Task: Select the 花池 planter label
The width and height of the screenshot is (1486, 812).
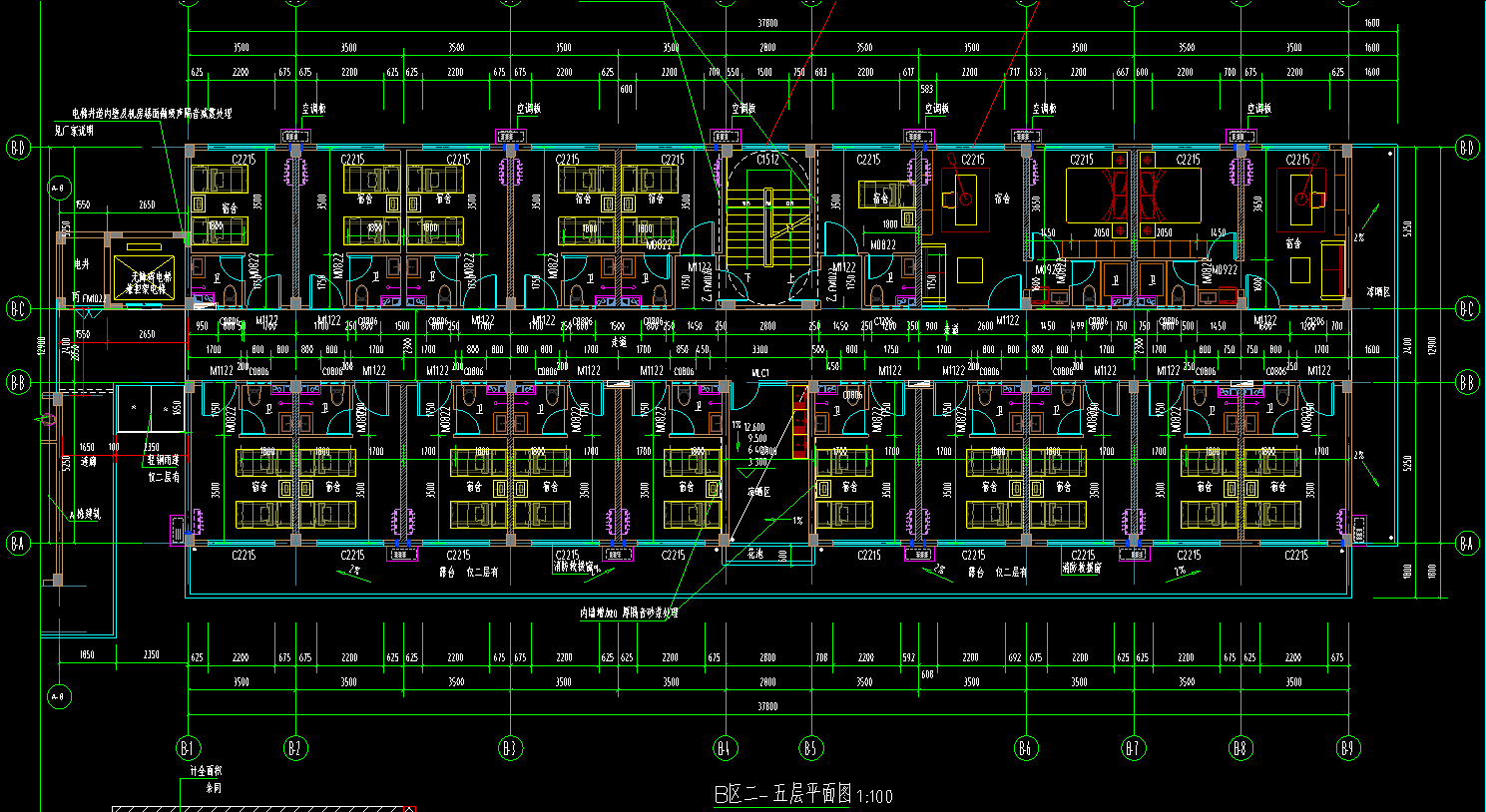Action: tap(756, 553)
